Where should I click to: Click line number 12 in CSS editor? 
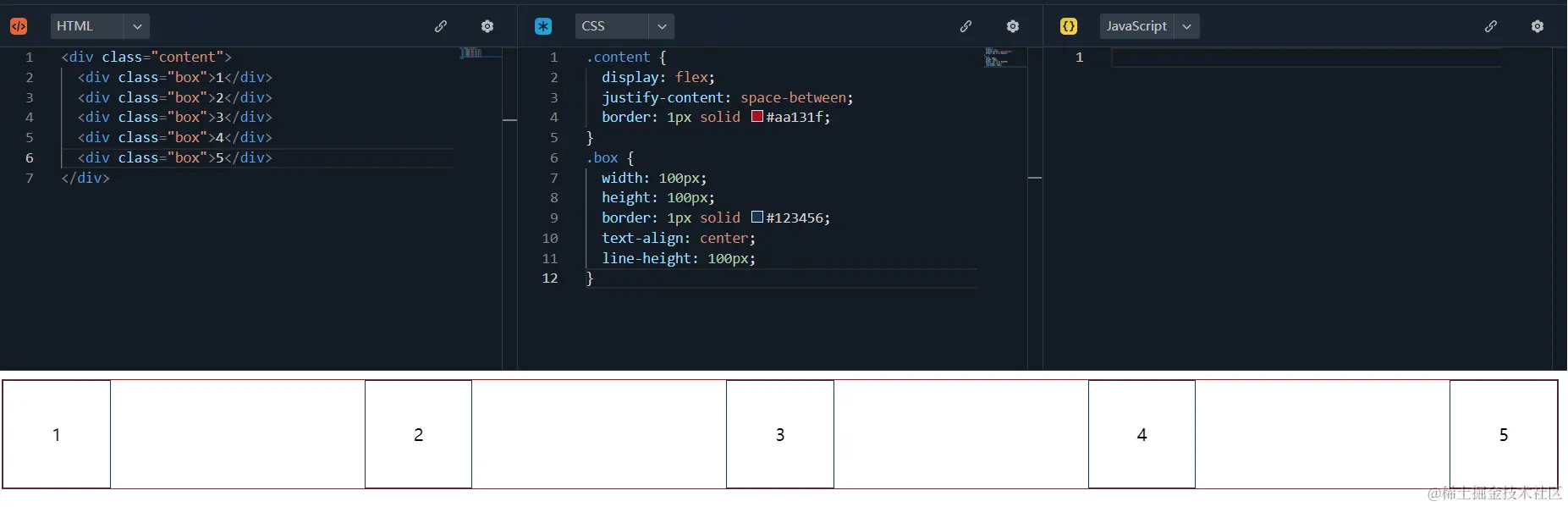click(x=550, y=278)
